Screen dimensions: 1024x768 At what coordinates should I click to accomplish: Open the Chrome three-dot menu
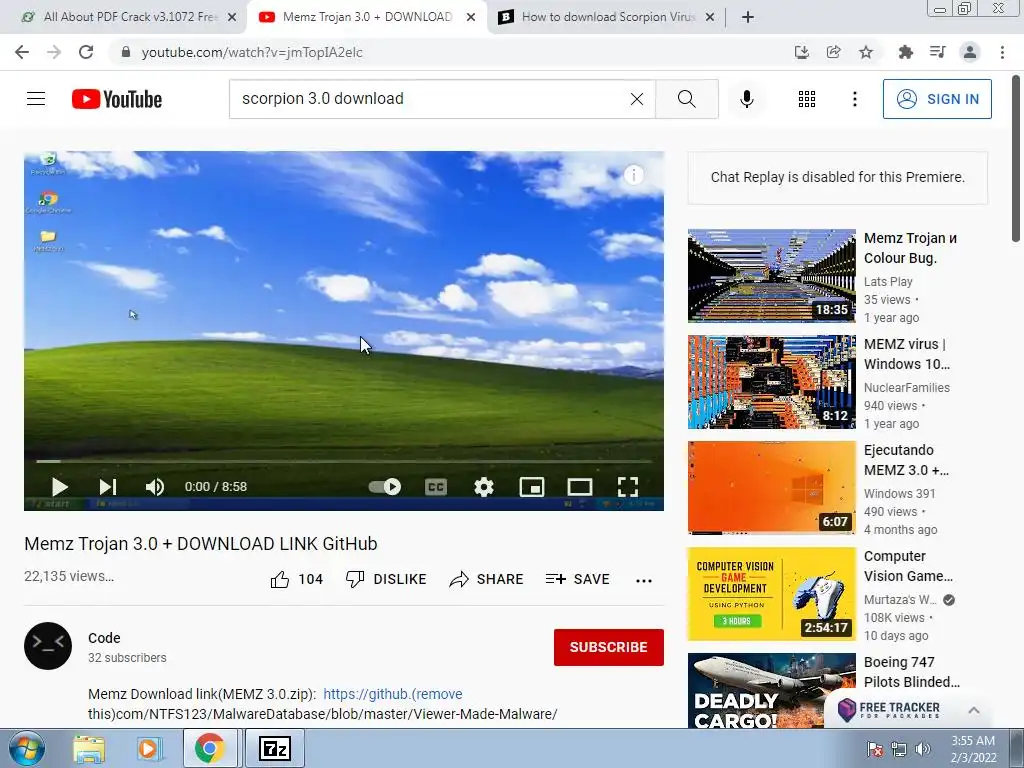1002,52
